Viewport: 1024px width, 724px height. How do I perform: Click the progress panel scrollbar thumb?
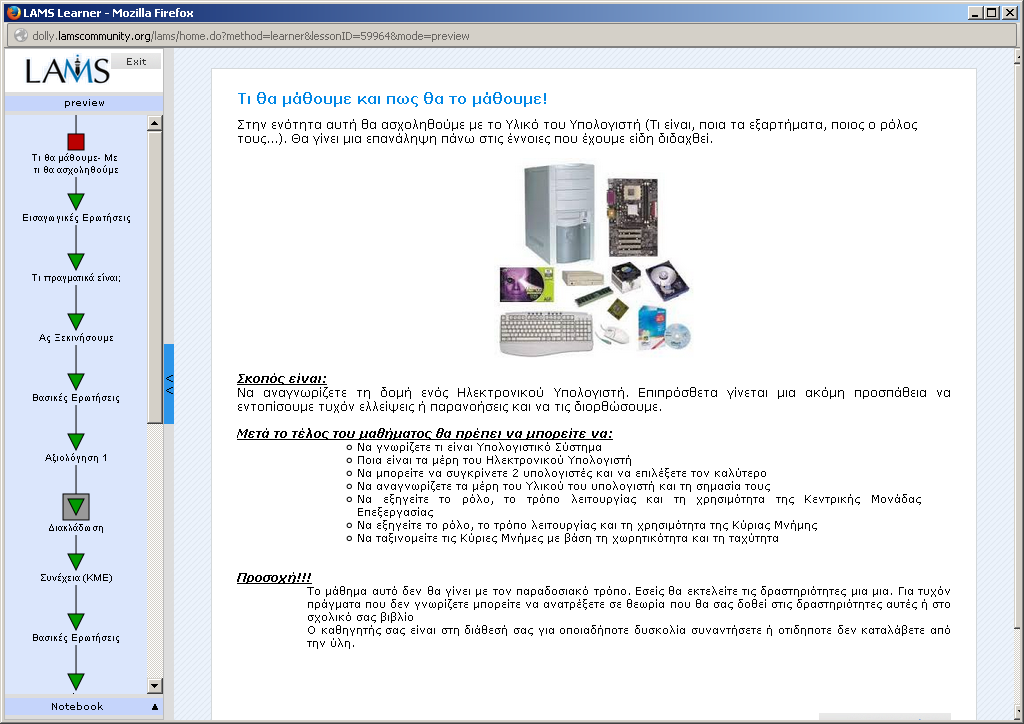155,277
